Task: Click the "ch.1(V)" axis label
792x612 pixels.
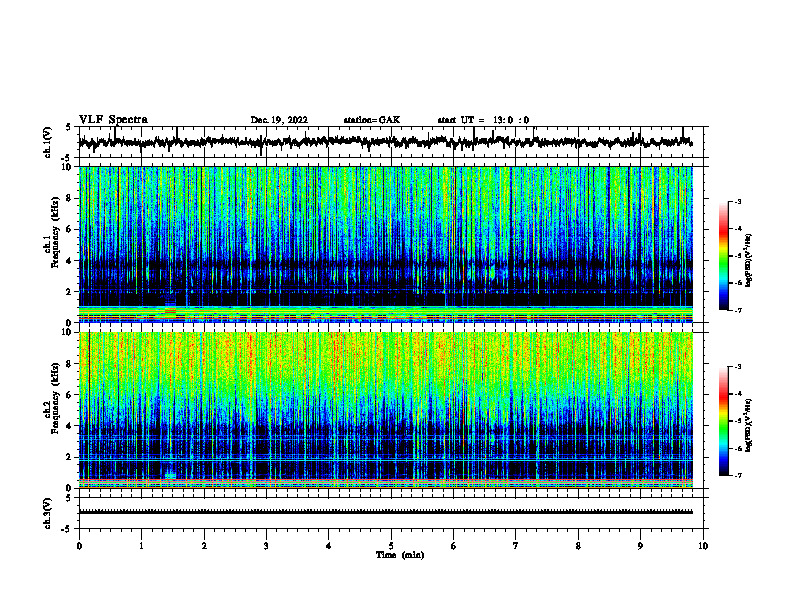Action: point(48,142)
